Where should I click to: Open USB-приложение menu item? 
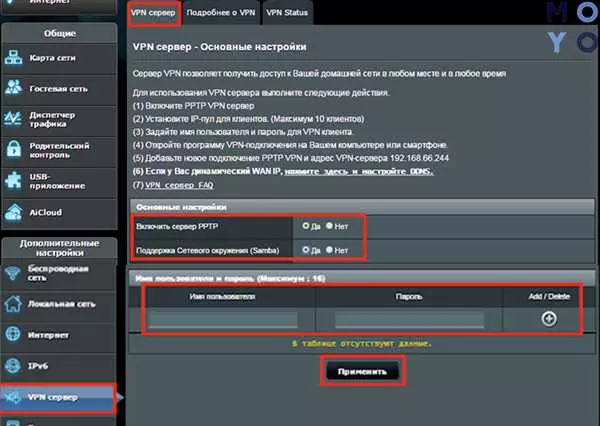(x=59, y=181)
